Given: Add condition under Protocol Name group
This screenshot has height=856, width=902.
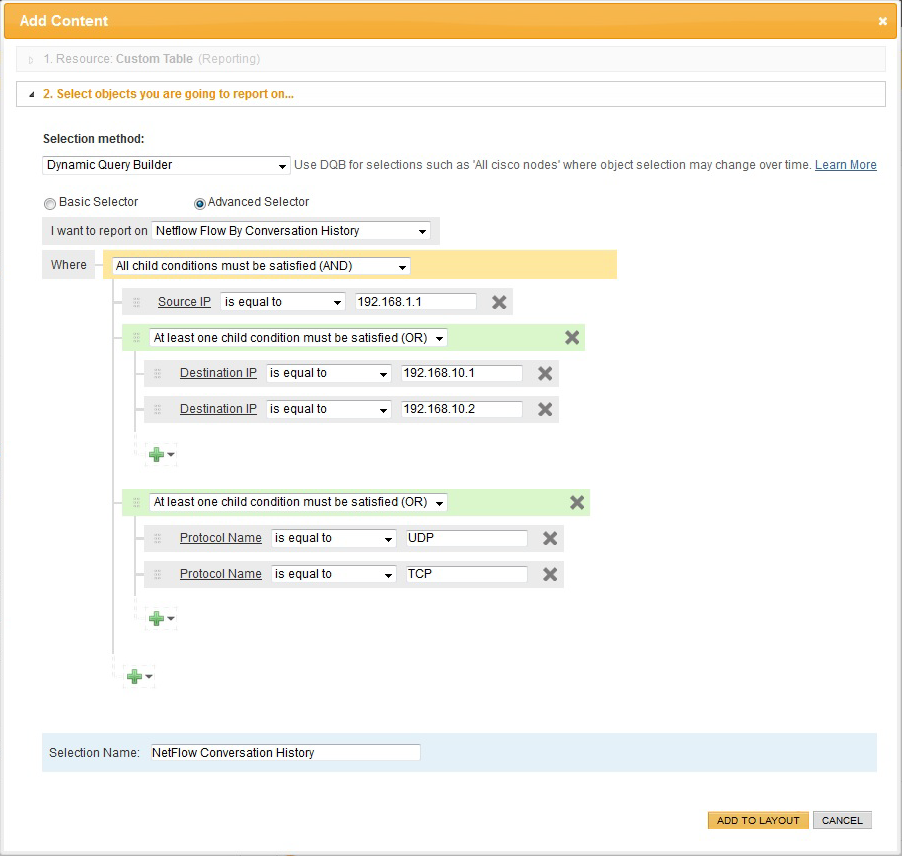Looking at the screenshot, I should pos(160,619).
